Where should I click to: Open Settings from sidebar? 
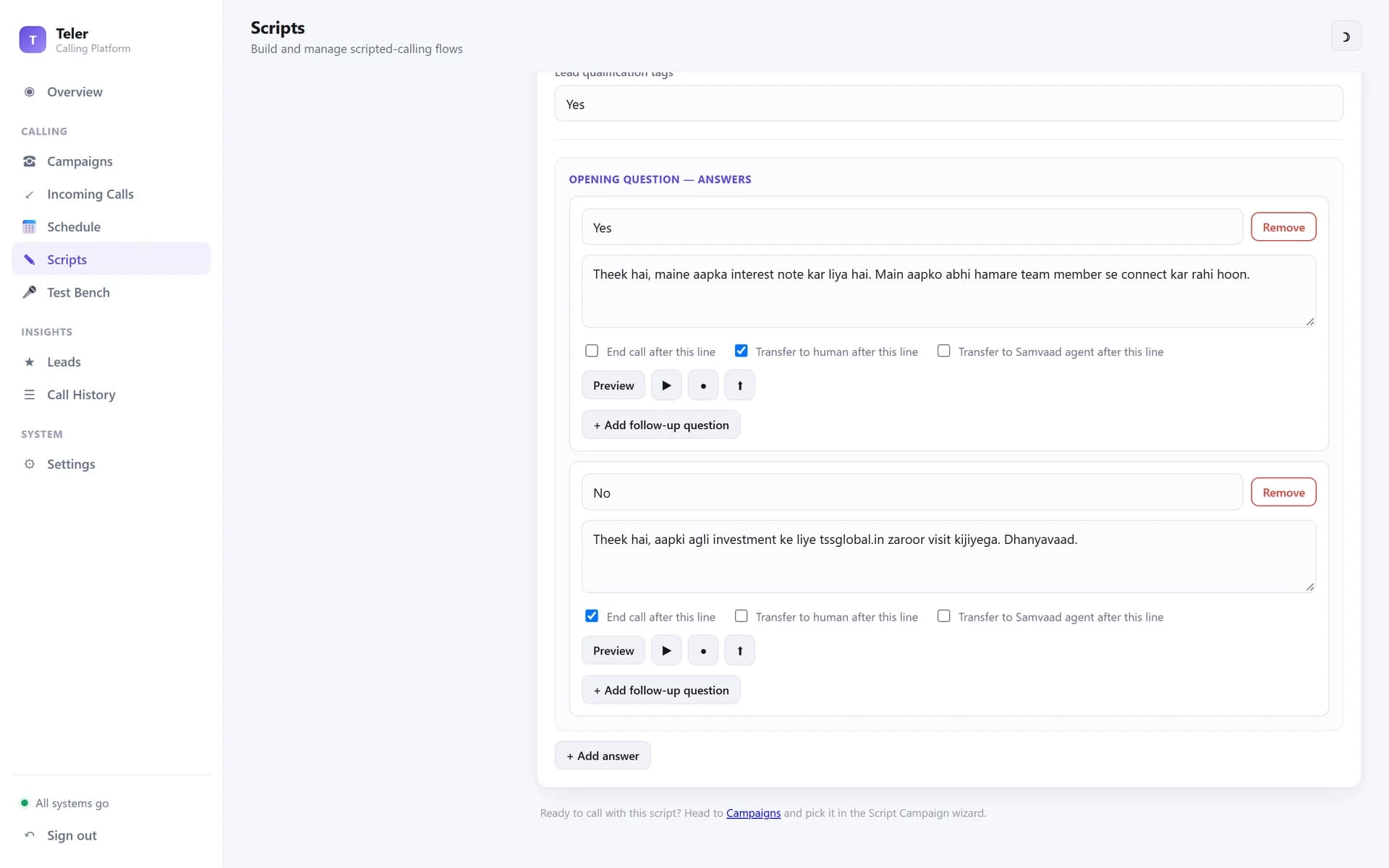click(111, 464)
